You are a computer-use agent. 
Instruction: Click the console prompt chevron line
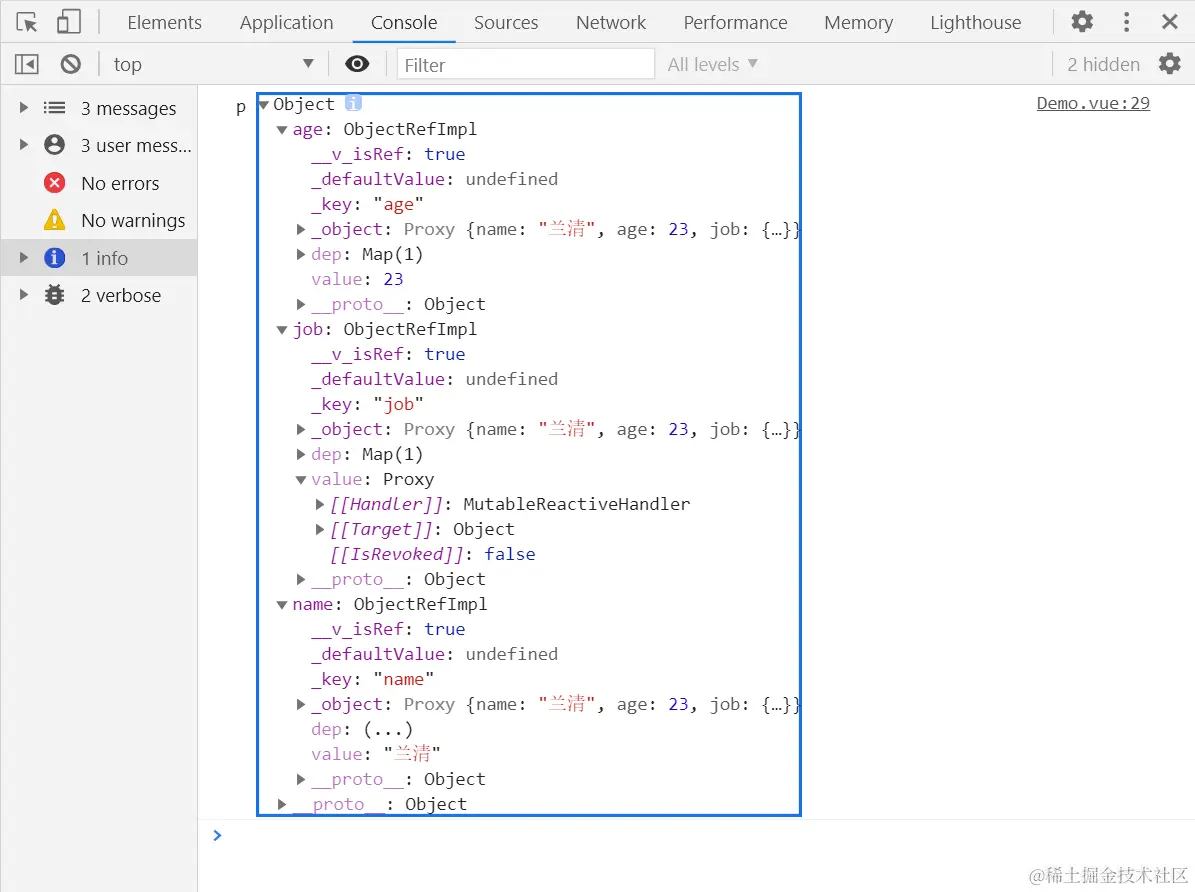click(x=217, y=836)
